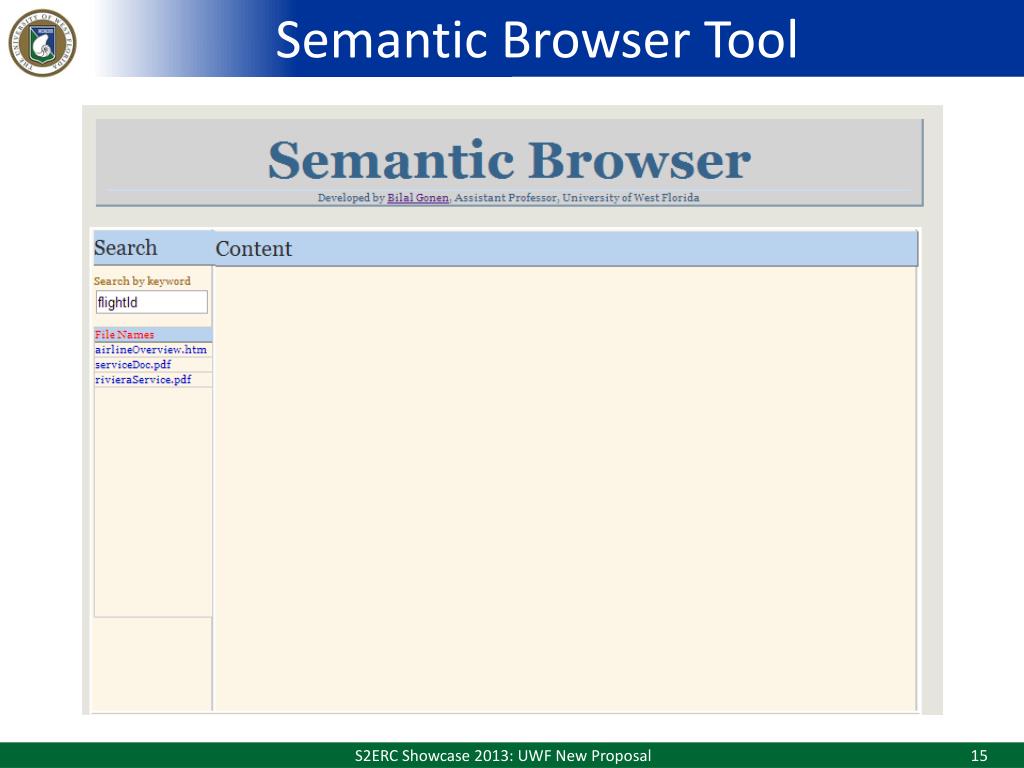Select the Search panel header
The image size is (1024, 768).
(x=126, y=248)
